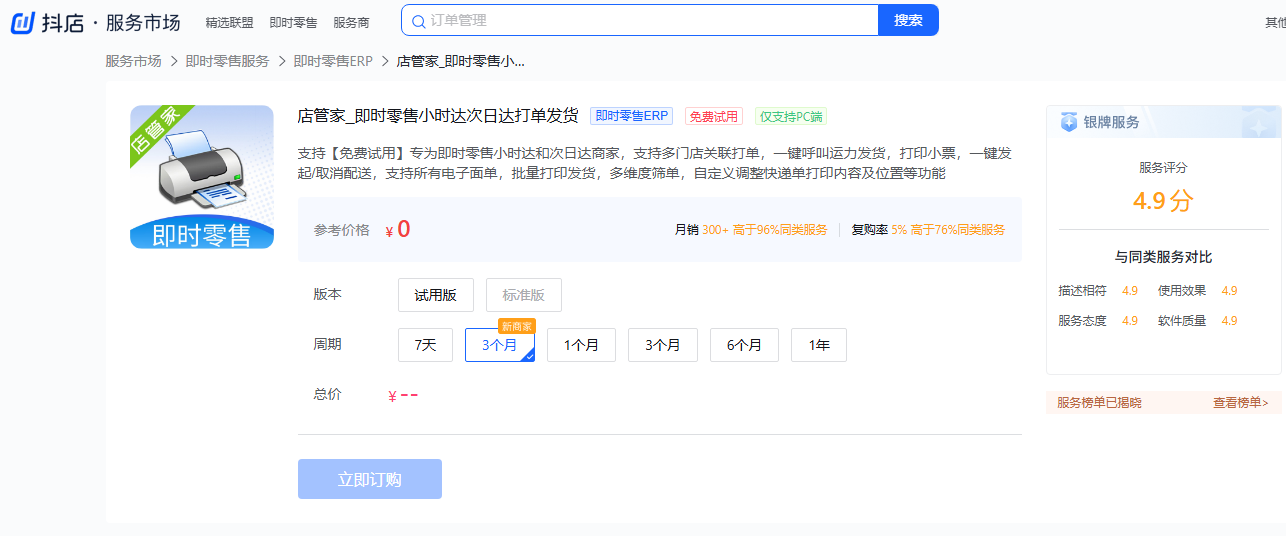Click the 精选联盟 navigation item

pos(229,22)
